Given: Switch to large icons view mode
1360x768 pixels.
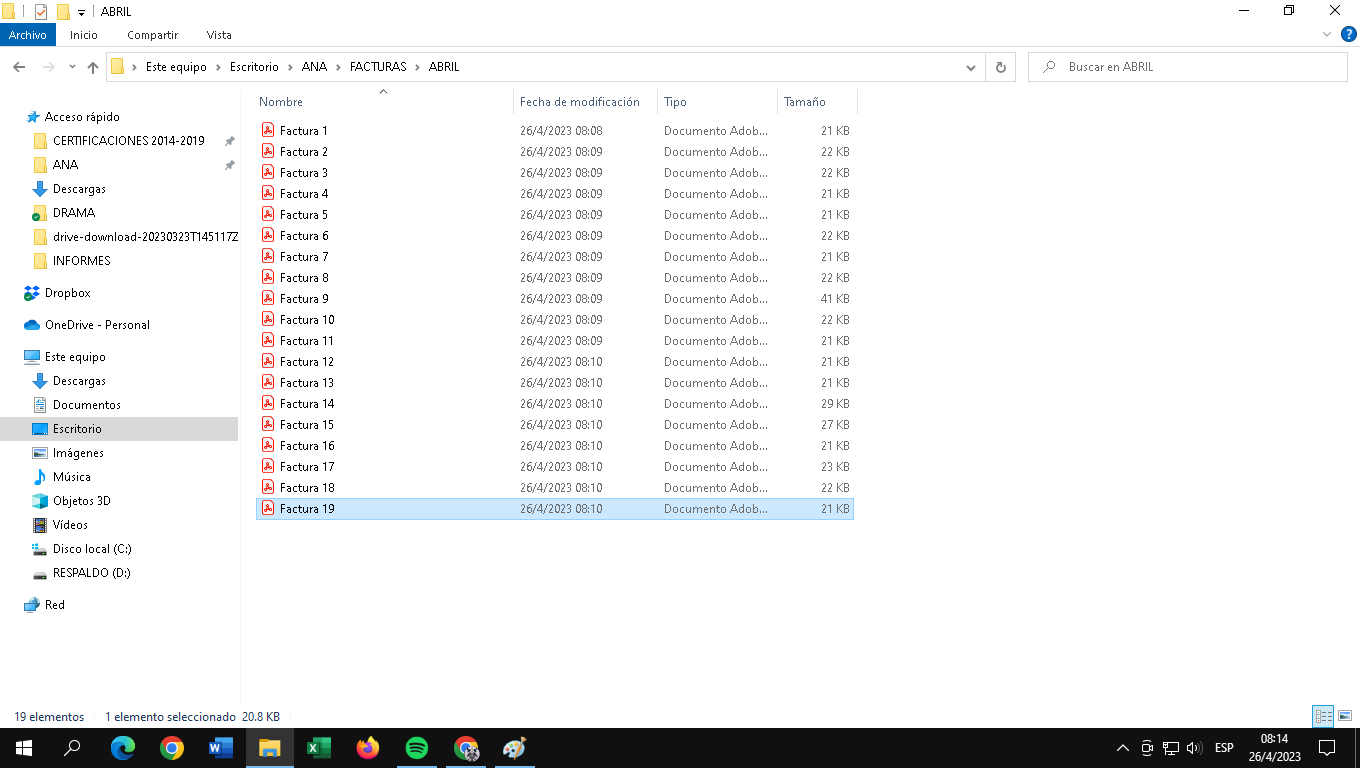Looking at the screenshot, I should 1343,716.
